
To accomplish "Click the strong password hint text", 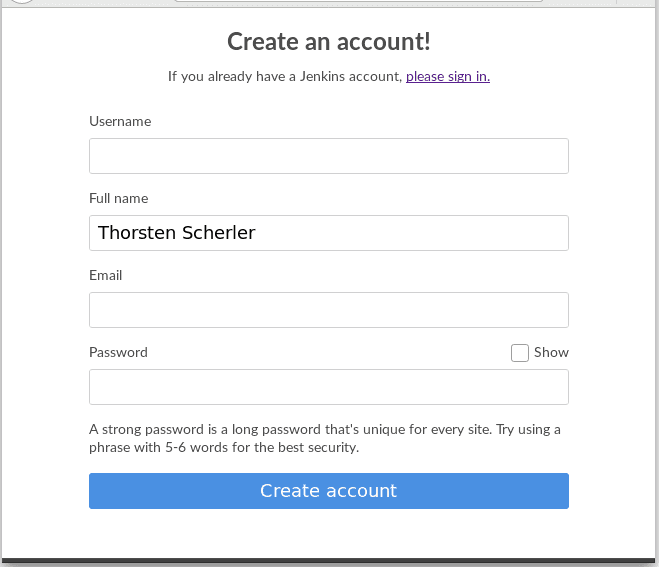I will (x=324, y=438).
